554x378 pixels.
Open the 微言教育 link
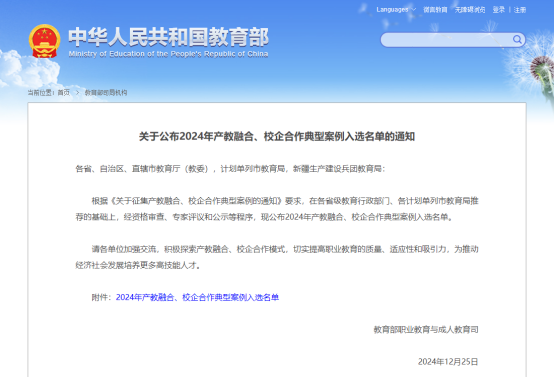tap(435, 10)
